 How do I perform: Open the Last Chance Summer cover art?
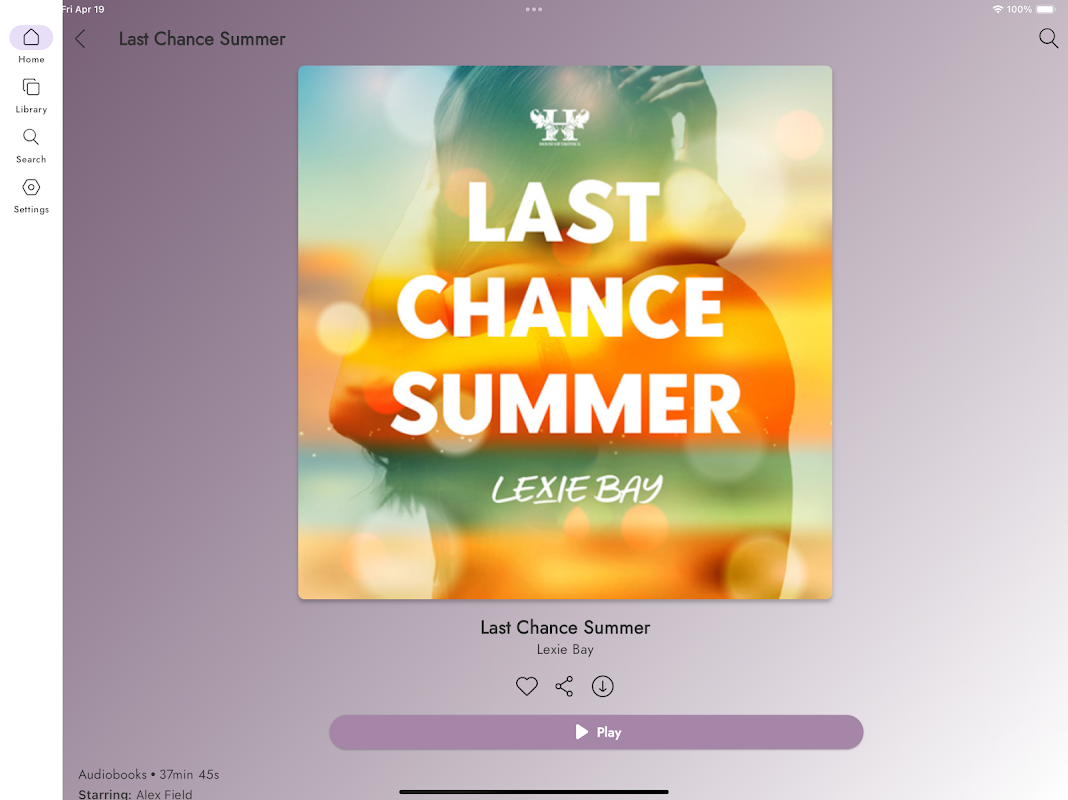tap(565, 332)
